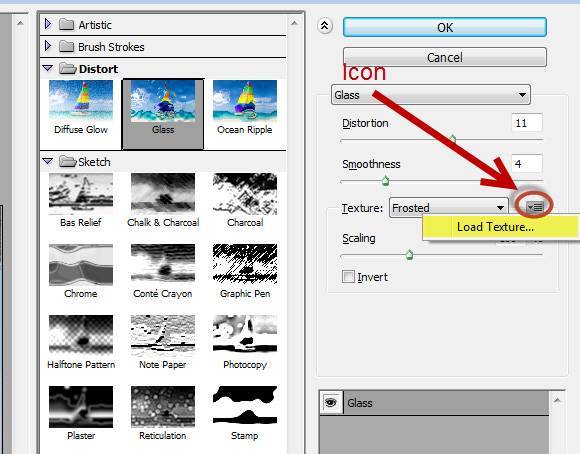This screenshot has width=580, height=454.
Task: Hide the Glass effect layer eye
Action: pos(331,403)
